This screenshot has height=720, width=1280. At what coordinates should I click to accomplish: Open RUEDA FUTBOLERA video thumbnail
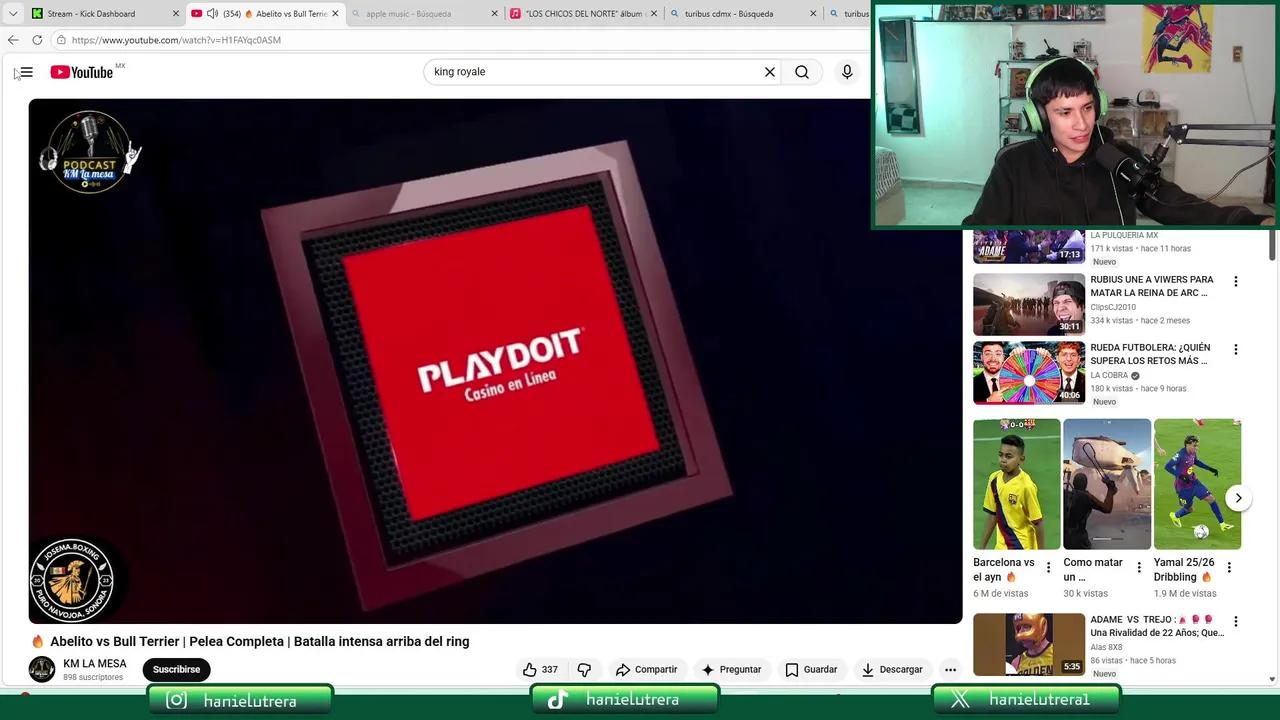(1029, 373)
